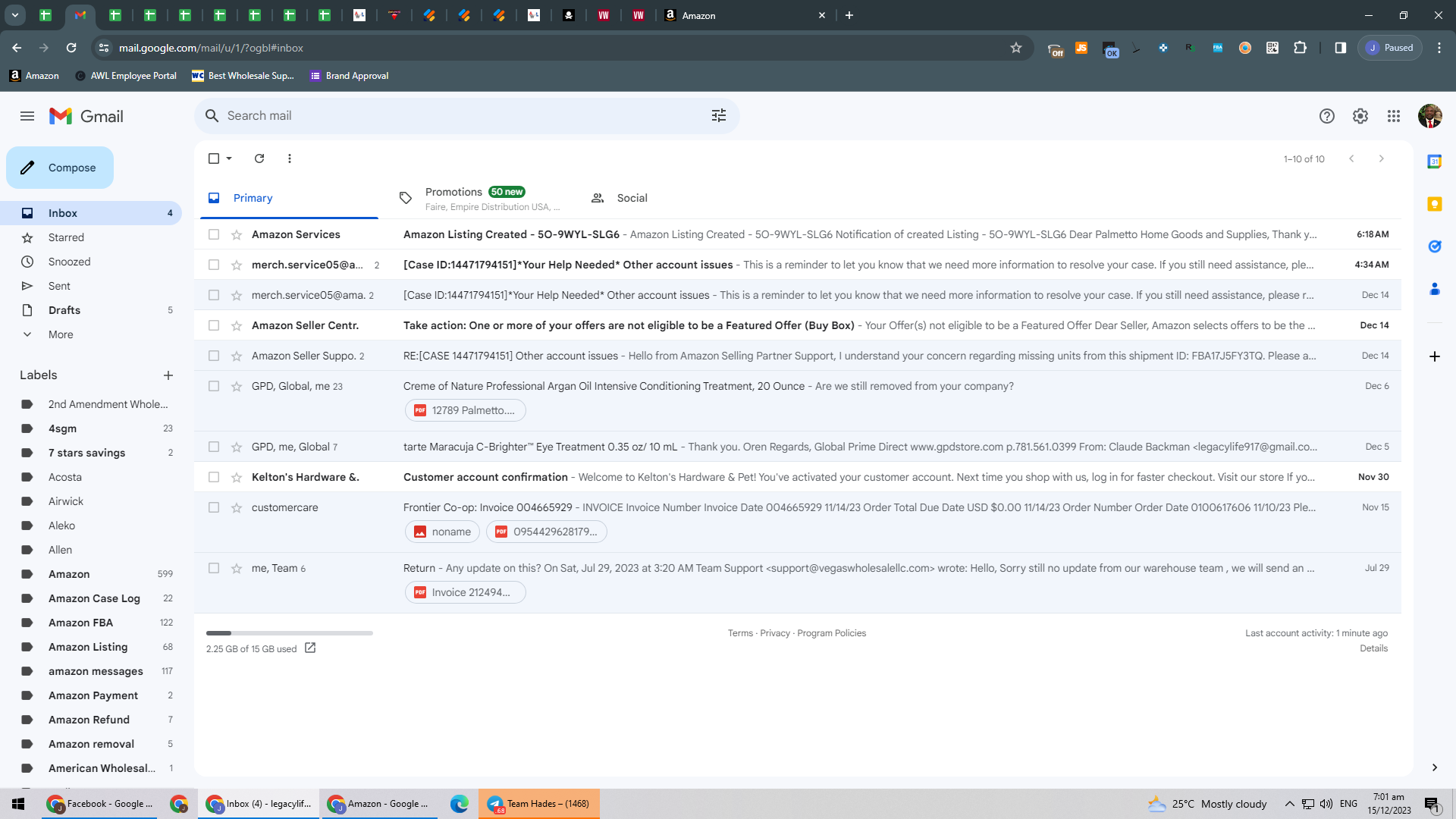
Task: Open Google apps grid
Action: click(1394, 116)
